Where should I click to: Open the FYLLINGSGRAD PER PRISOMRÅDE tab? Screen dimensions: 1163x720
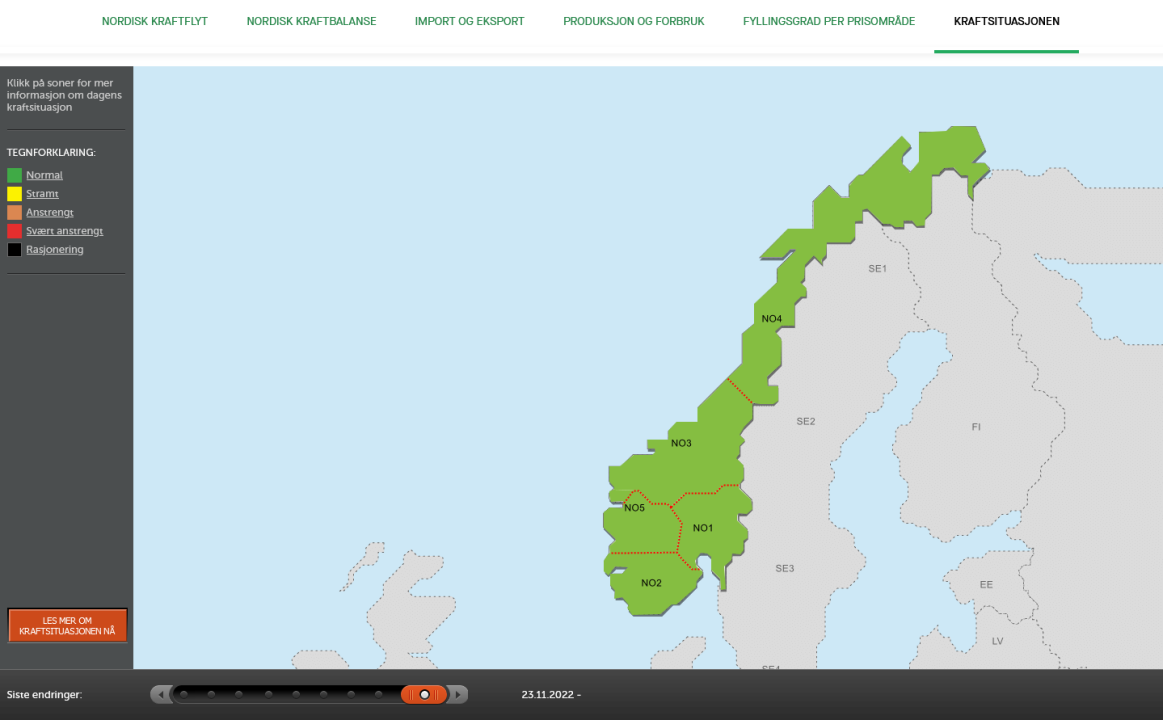[x=828, y=20]
